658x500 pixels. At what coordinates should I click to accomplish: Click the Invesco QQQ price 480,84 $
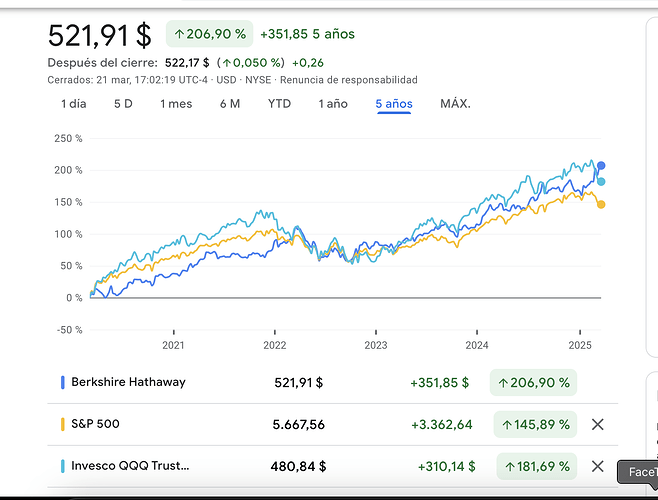coord(298,466)
